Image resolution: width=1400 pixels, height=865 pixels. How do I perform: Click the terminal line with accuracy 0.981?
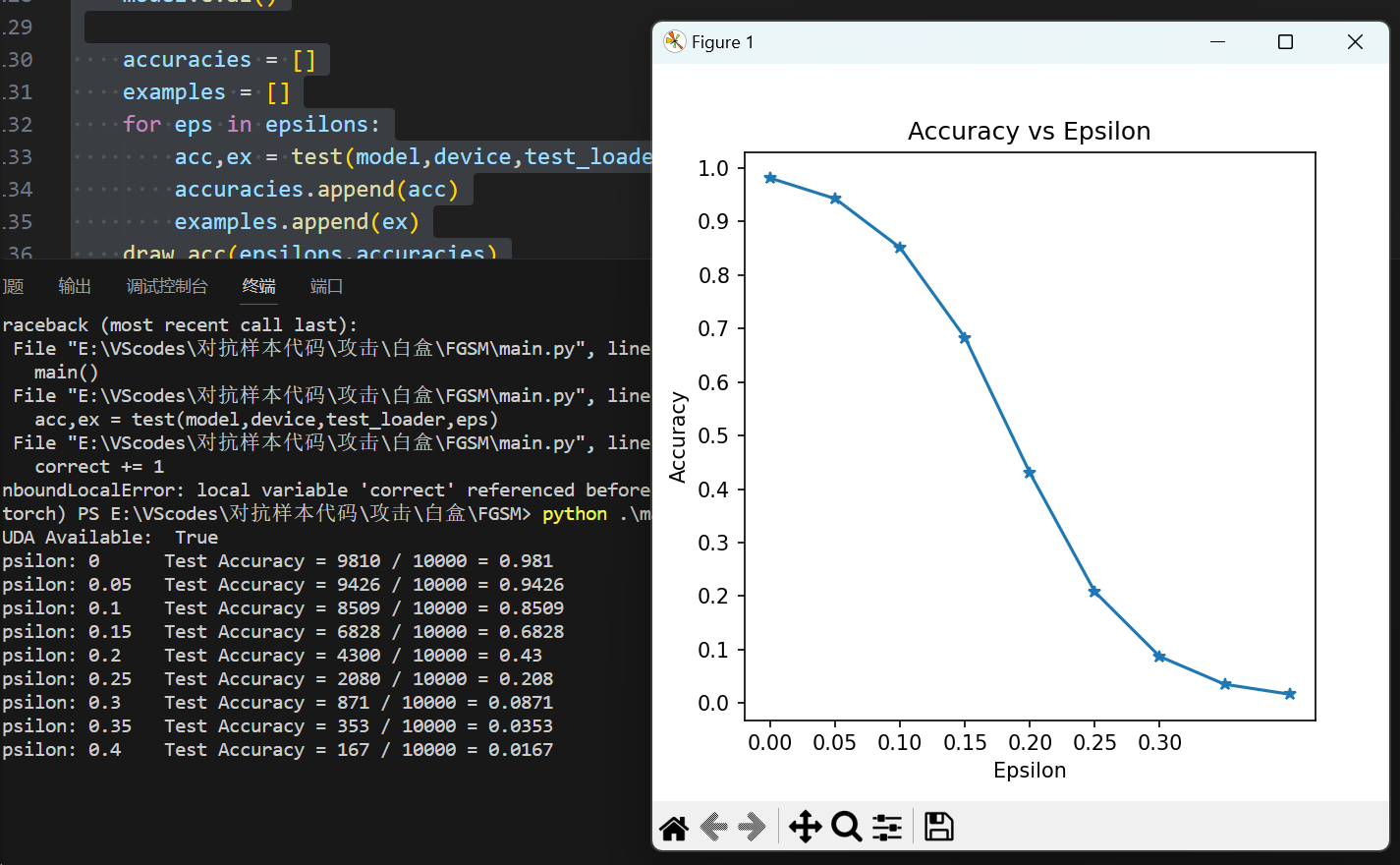(x=277, y=561)
